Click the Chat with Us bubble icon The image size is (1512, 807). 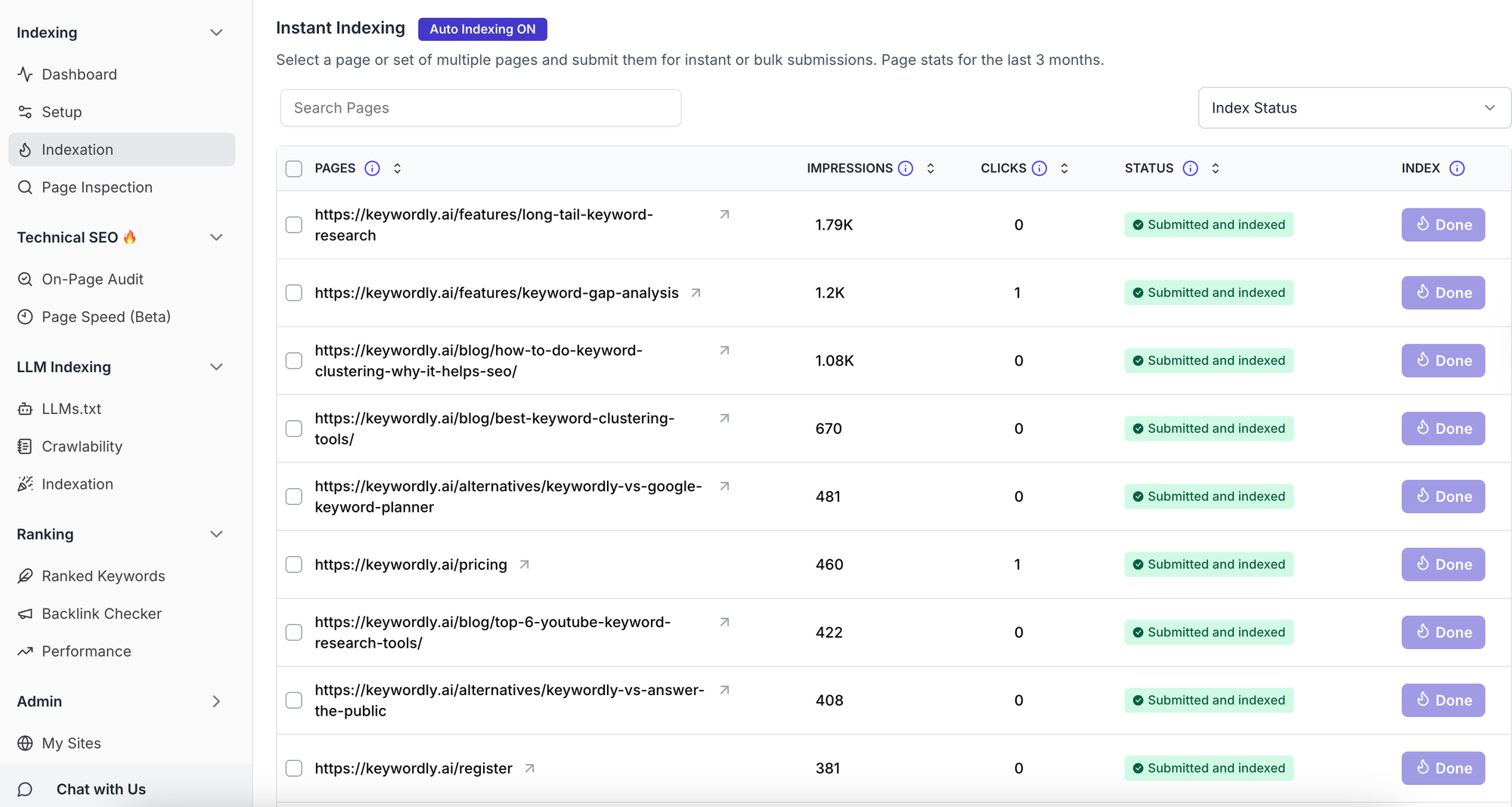pyautogui.click(x=25, y=790)
